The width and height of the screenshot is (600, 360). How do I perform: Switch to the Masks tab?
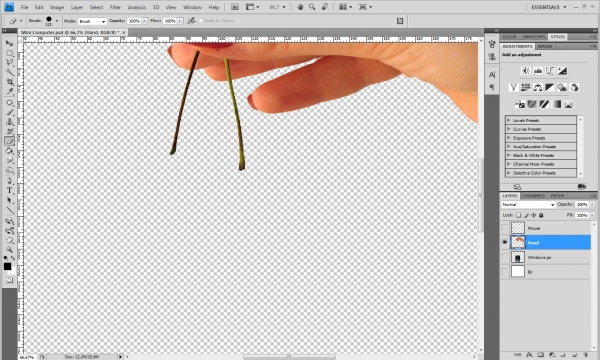coord(545,46)
